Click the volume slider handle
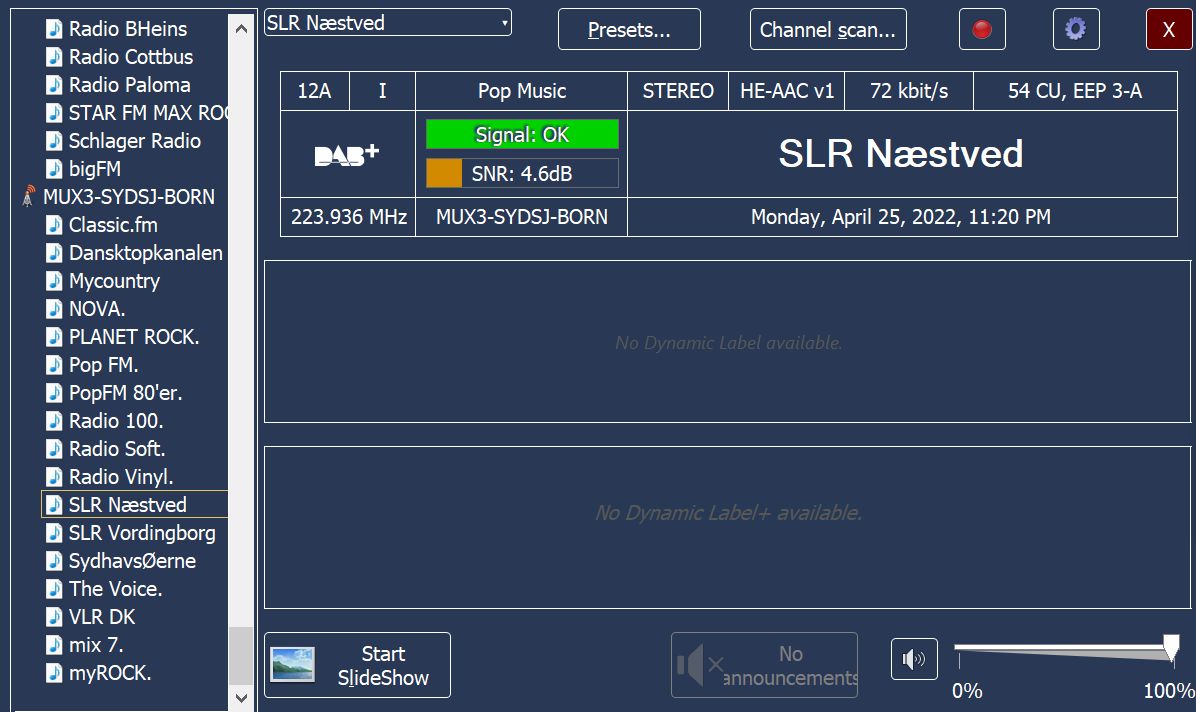1196x712 pixels. pos(1171,648)
